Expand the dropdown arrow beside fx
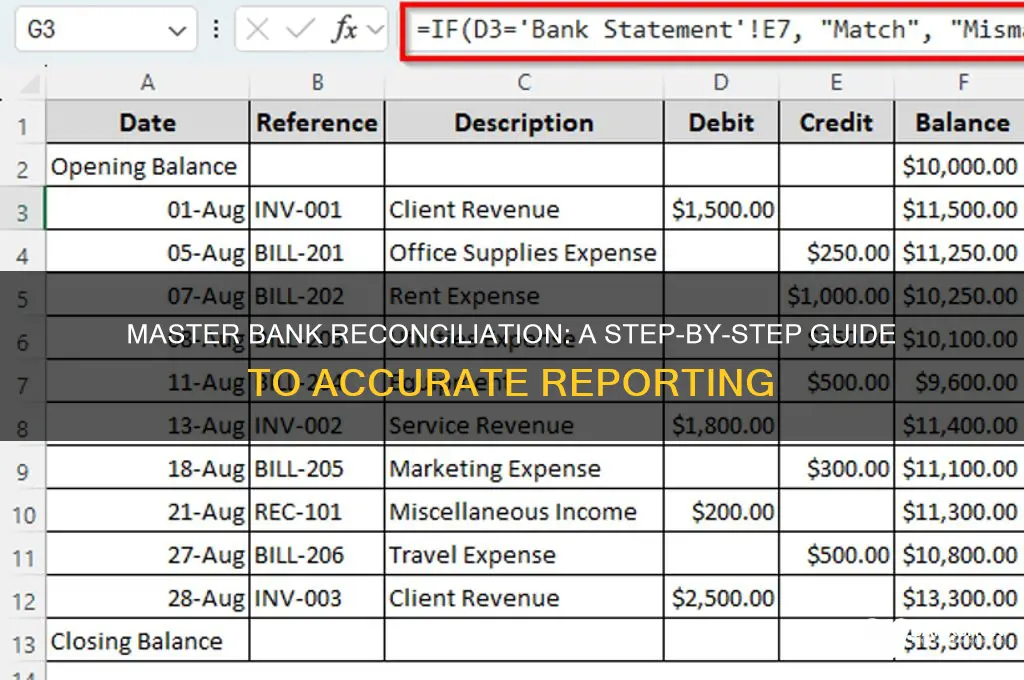Screen dimensions: 1024x680 (x=376, y=29)
